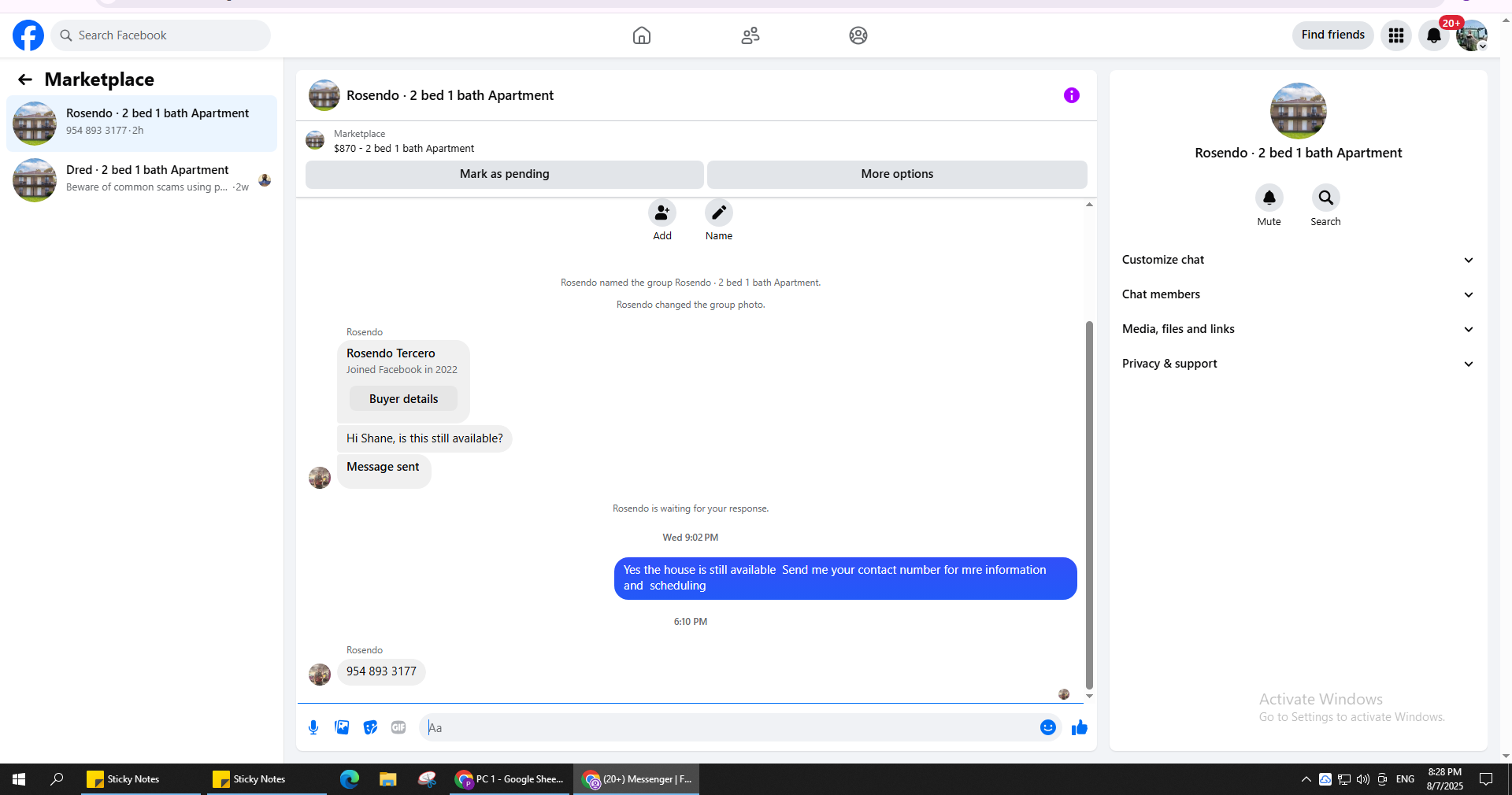Image resolution: width=1512 pixels, height=795 pixels.
Task: Open Windows taskbar search
Action: [57, 779]
